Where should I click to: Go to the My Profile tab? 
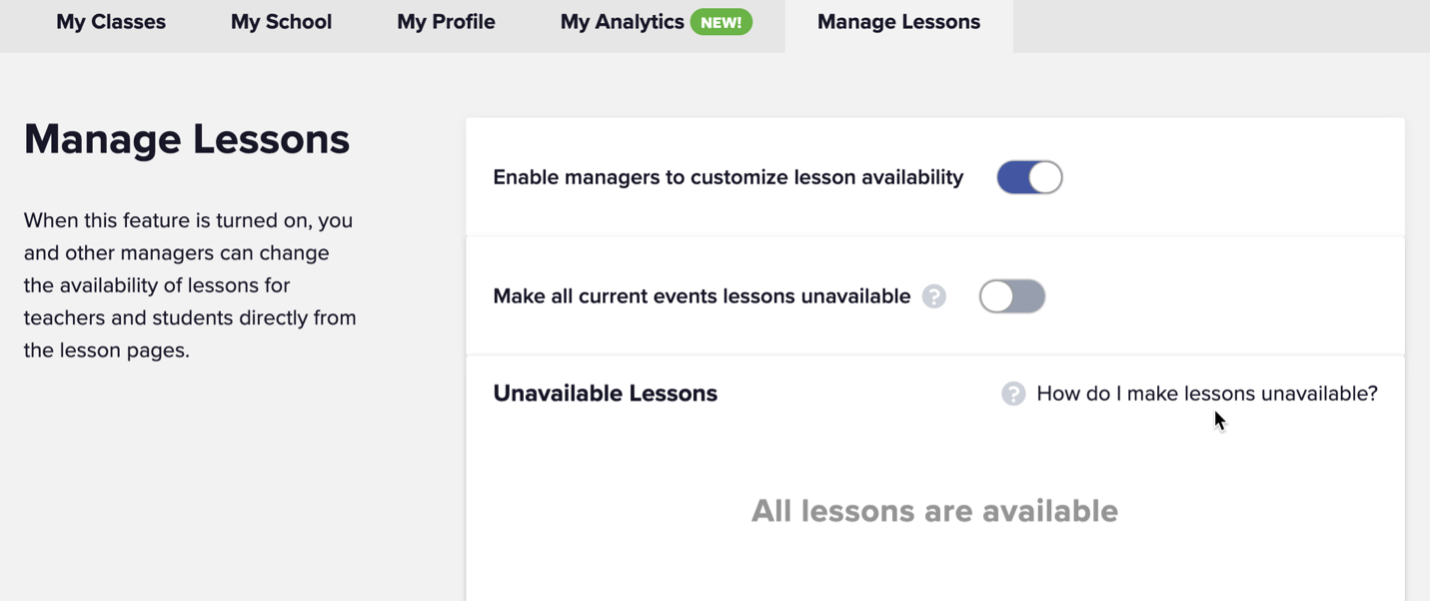point(446,22)
